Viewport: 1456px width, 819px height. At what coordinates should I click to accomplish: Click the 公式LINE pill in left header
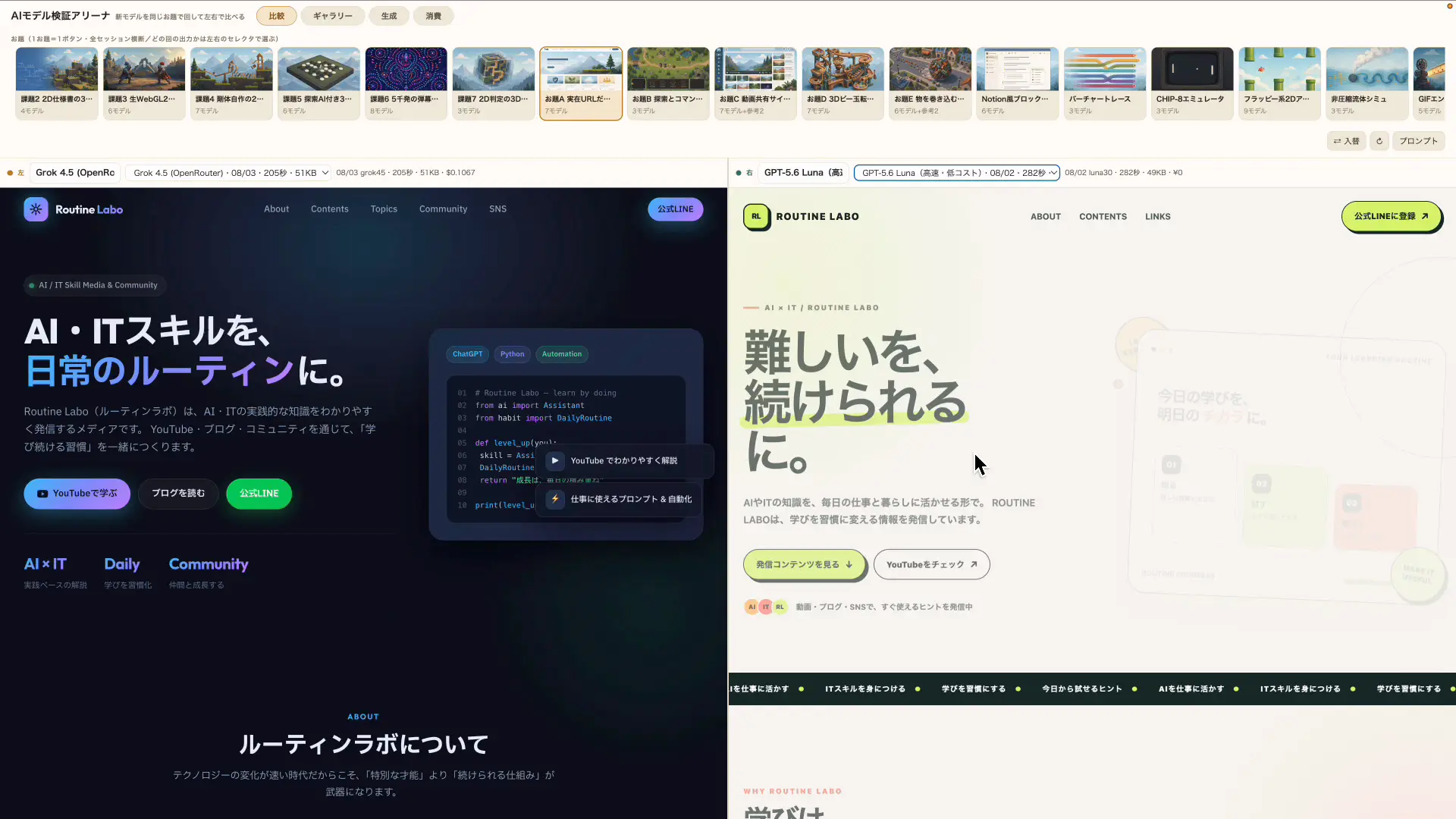pos(675,209)
